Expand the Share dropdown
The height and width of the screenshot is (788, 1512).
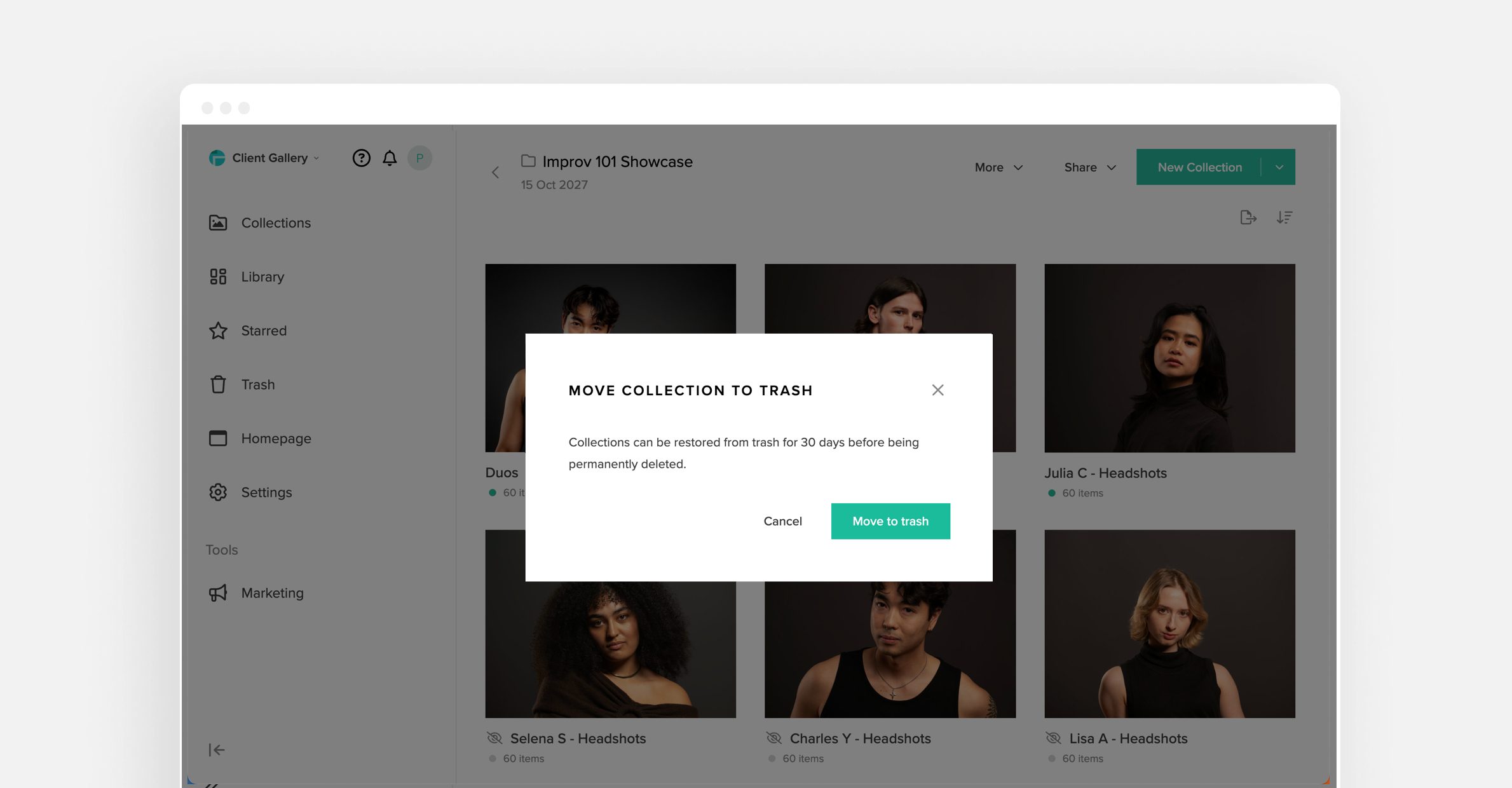[1090, 167]
